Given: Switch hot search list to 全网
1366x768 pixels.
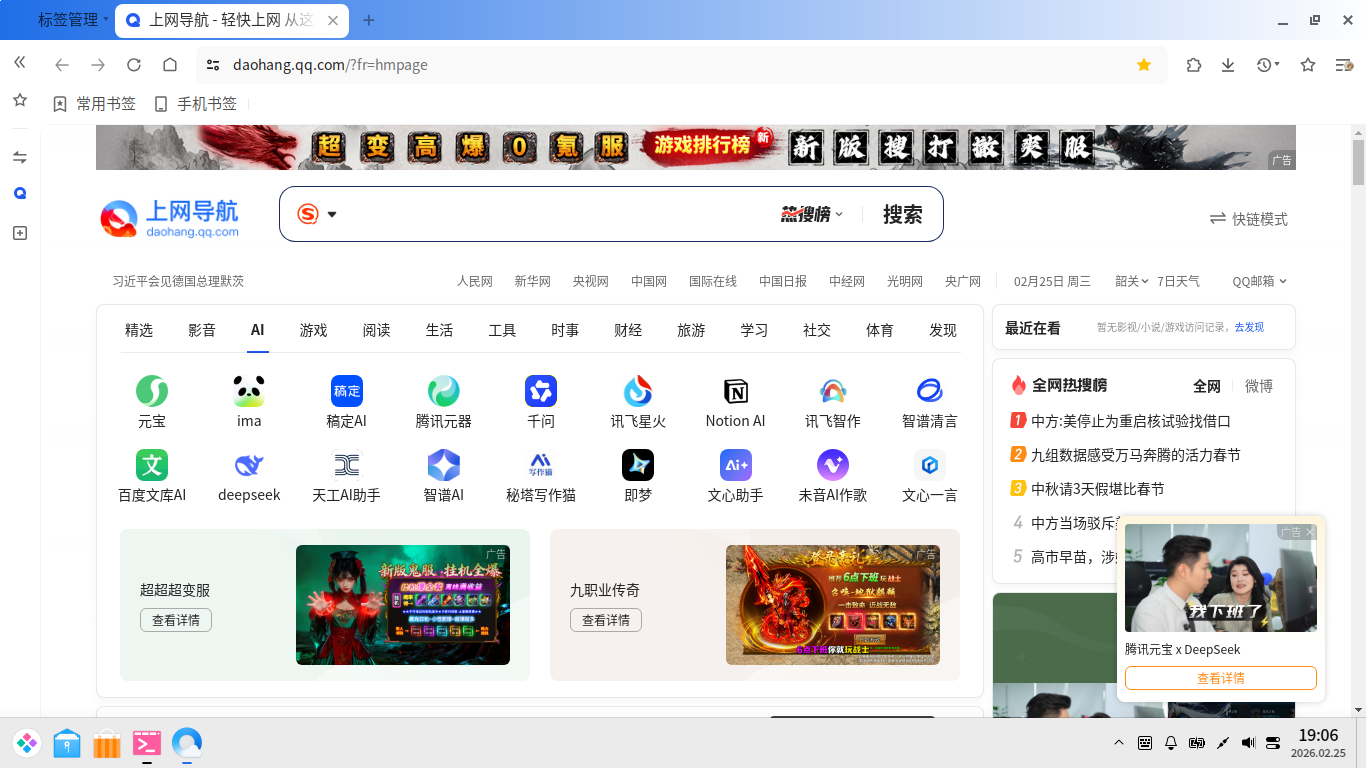Looking at the screenshot, I should tap(1207, 386).
